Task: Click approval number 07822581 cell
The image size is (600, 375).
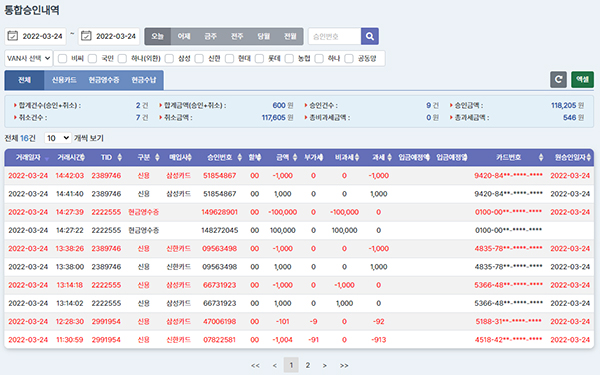Action: (x=220, y=340)
